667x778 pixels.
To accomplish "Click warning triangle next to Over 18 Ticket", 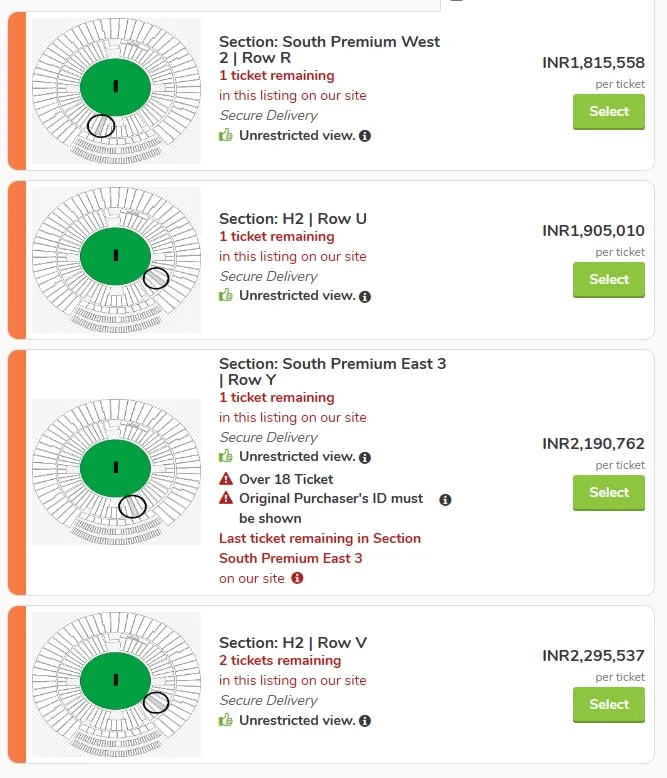I will click(x=226, y=479).
